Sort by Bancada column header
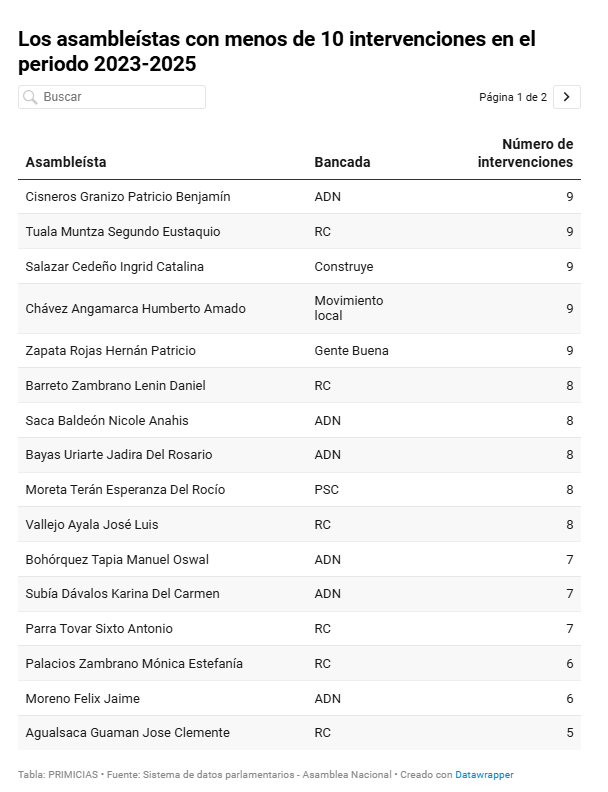The height and width of the screenshot is (792, 608). [342, 162]
